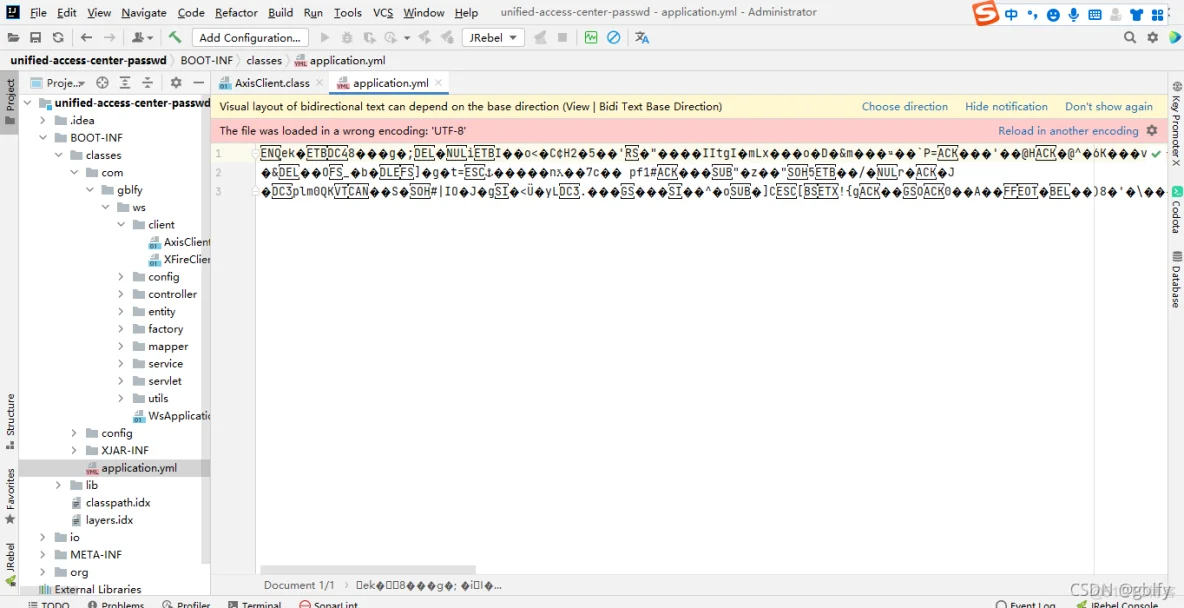Screen dimensions: 1184x608
Task: Click the editor horizontal scrollbar
Action: click(x=368, y=570)
